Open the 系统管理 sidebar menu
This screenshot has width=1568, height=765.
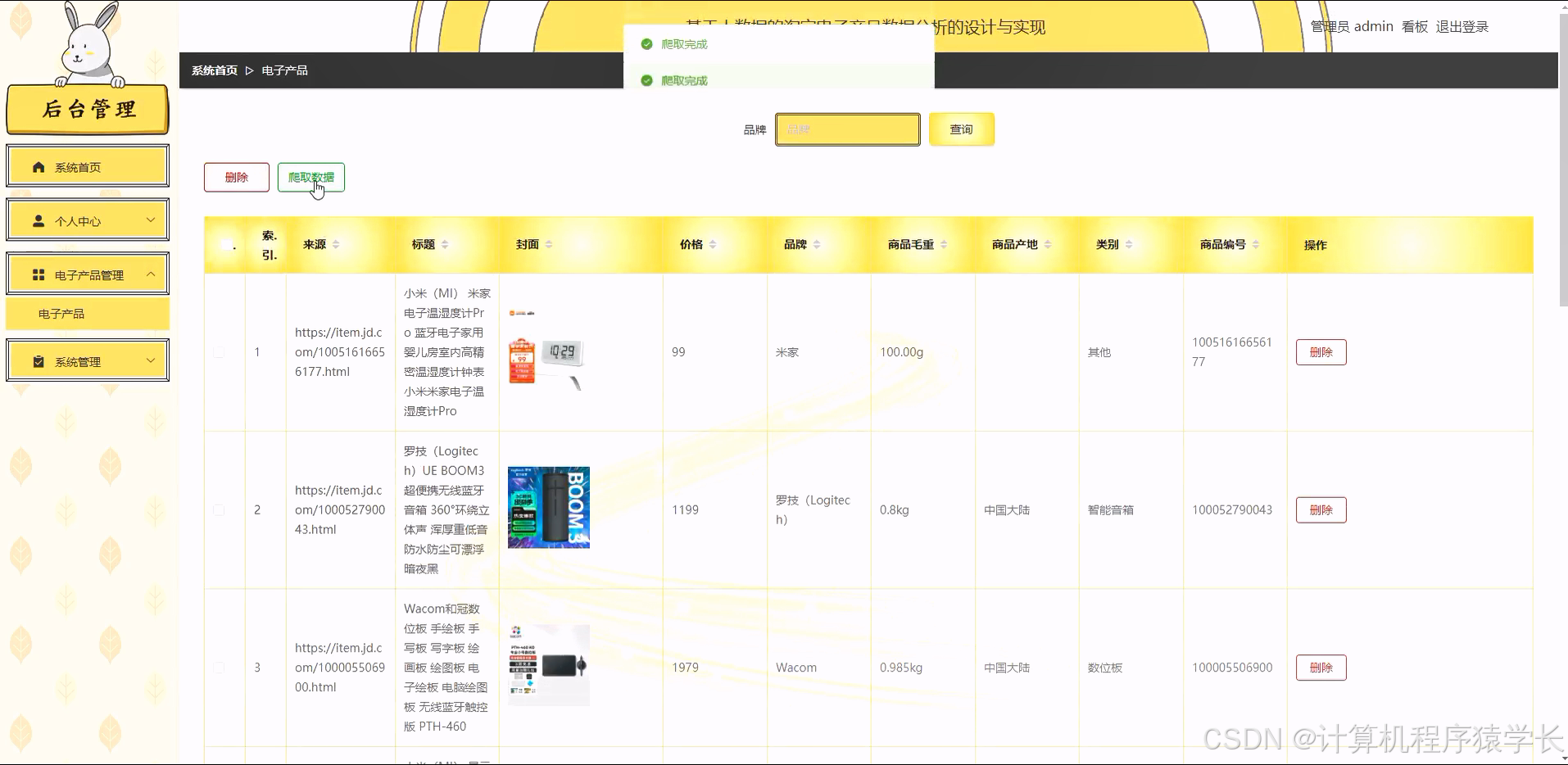(88, 360)
